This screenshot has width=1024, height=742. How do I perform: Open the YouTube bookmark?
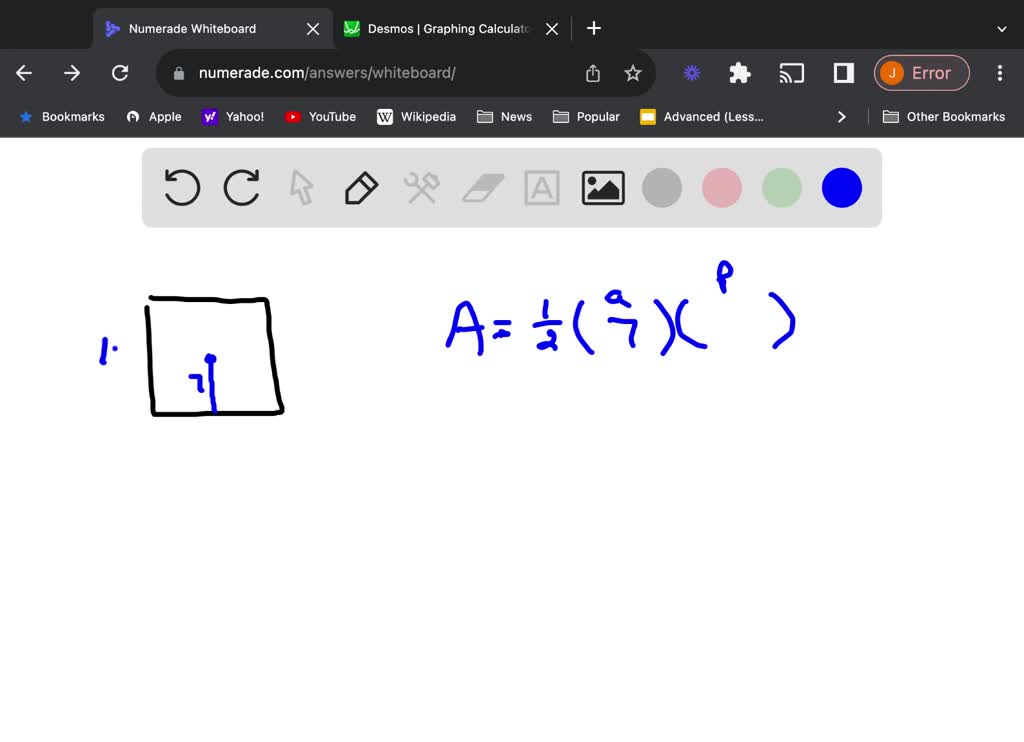320,116
